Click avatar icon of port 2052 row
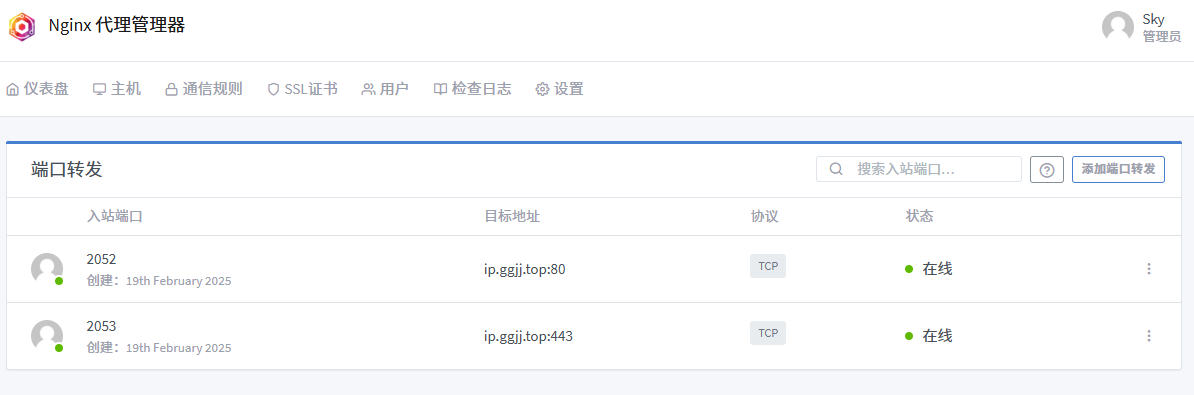Image resolution: width=1194 pixels, height=395 pixels. click(46, 269)
